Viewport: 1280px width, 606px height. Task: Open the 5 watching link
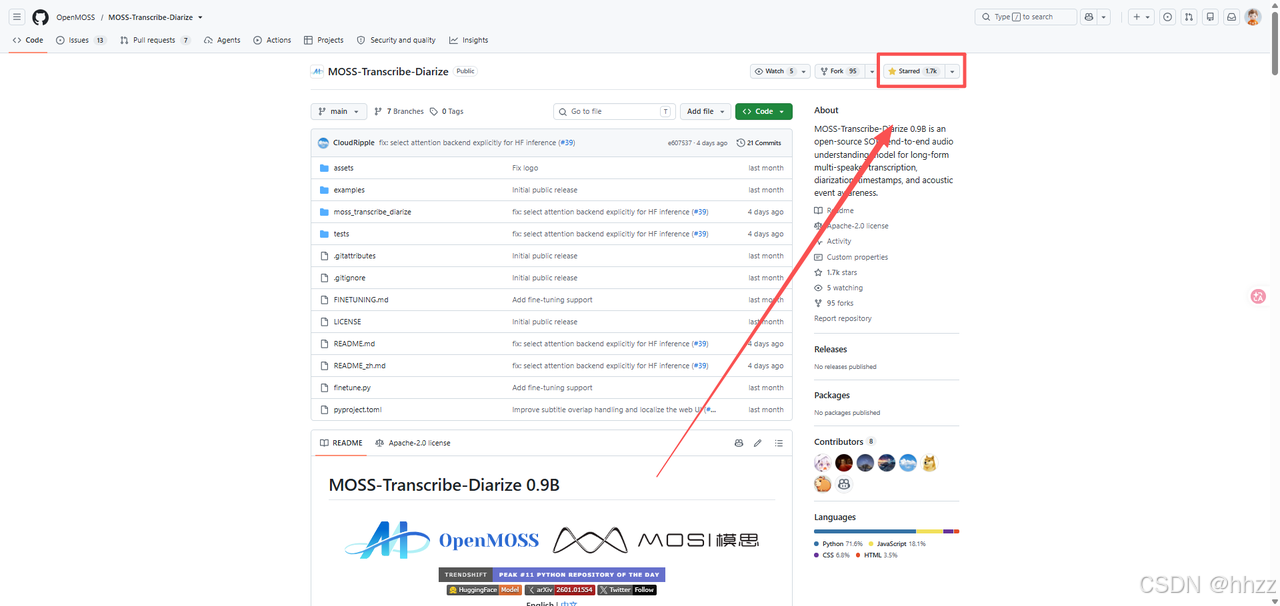[839, 288]
